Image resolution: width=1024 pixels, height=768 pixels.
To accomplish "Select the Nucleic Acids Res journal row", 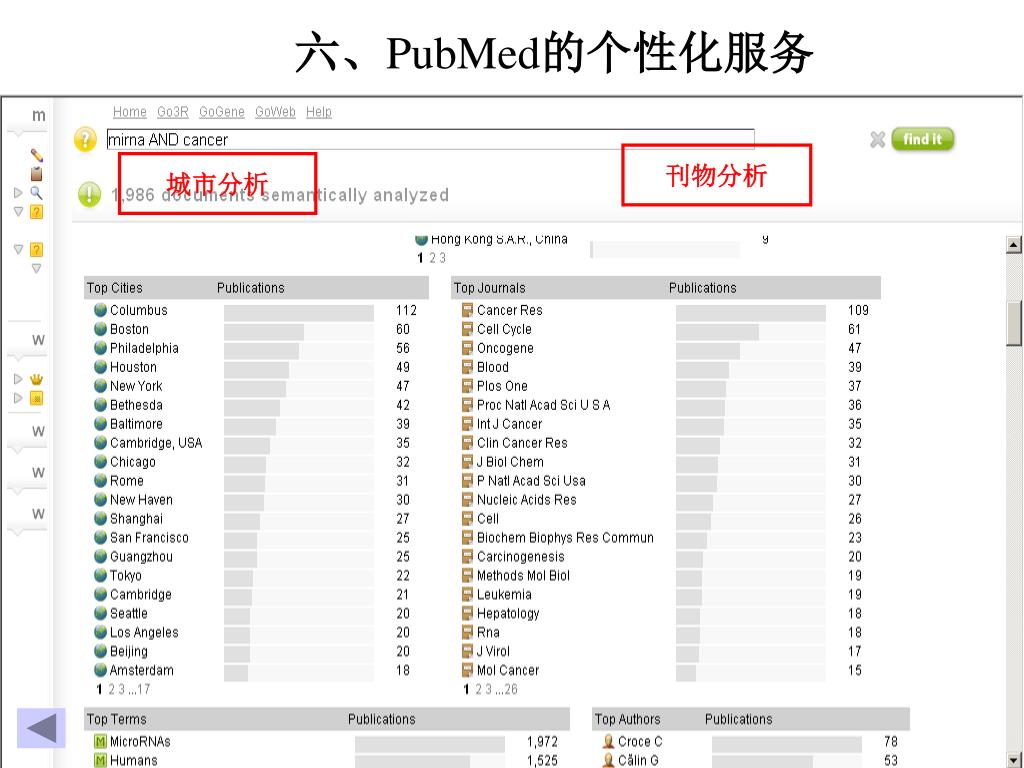I will click(666, 499).
